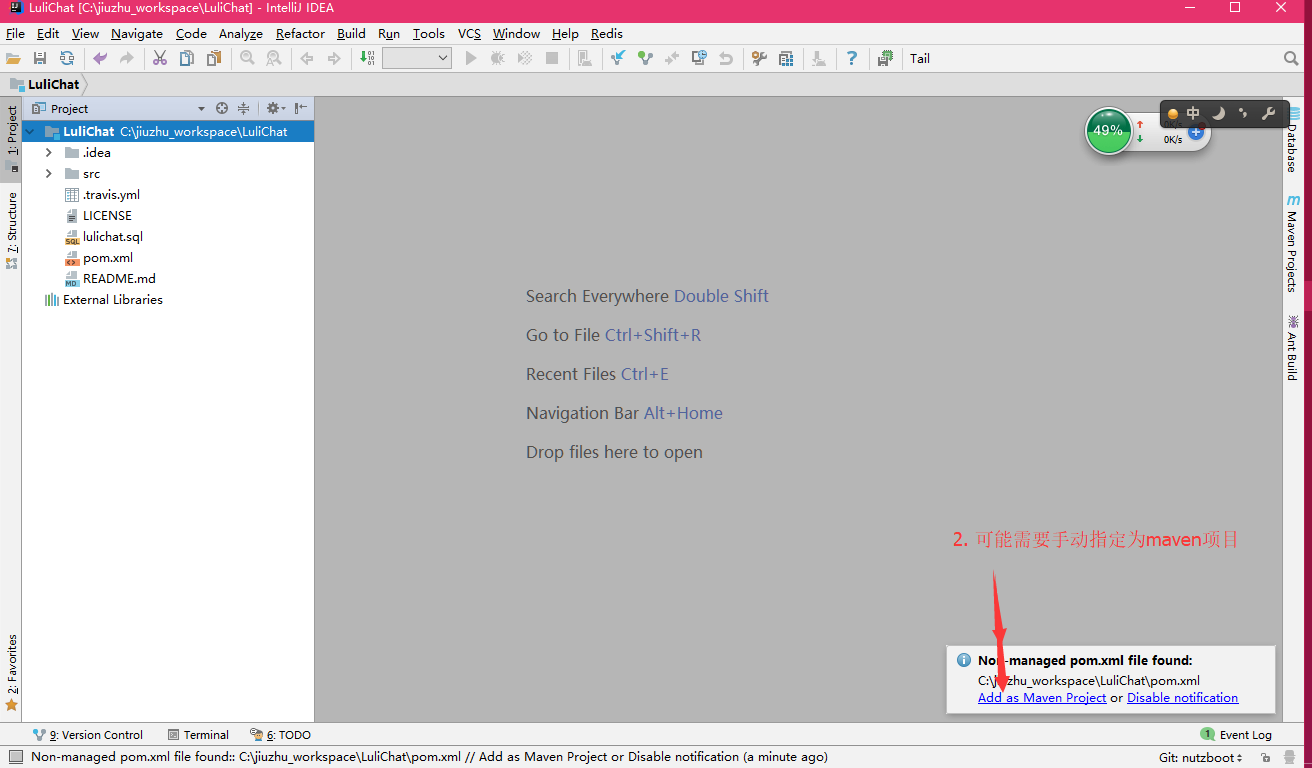Click the Paste clipboard icon
The height and width of the screenshot is (768, 1312).
[x=214, y=59]
